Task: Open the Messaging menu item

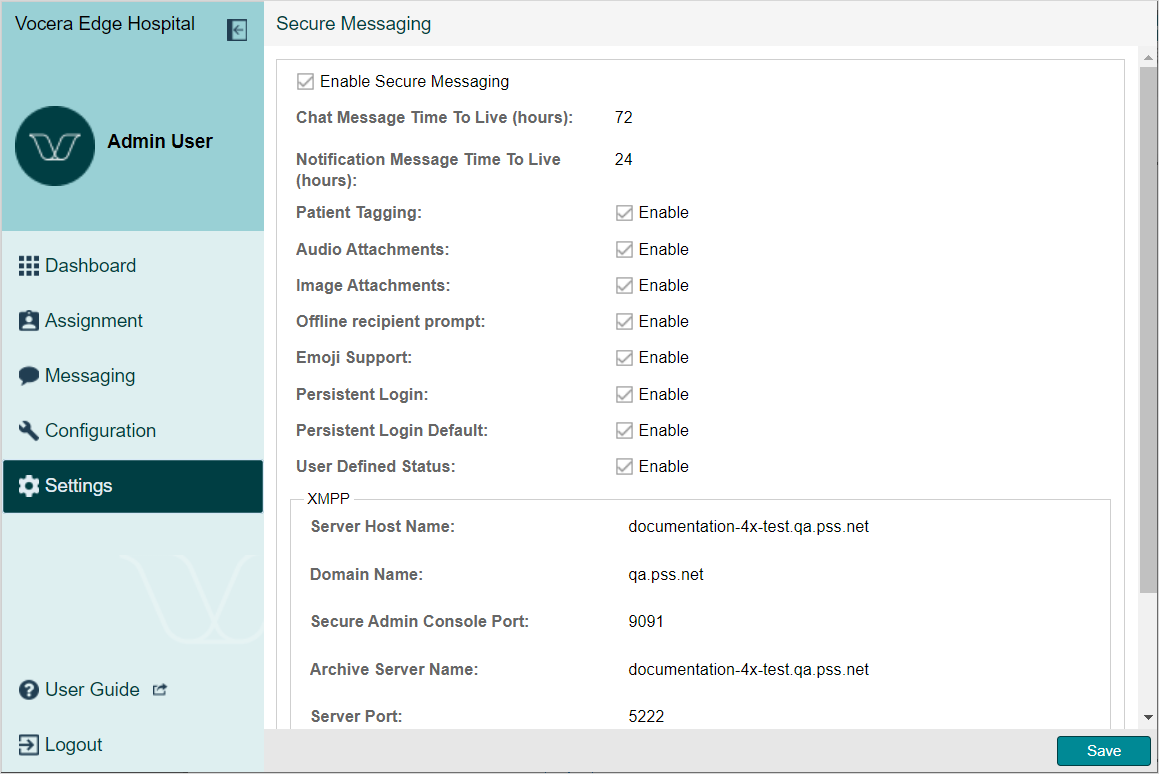Action: [90, 376]
